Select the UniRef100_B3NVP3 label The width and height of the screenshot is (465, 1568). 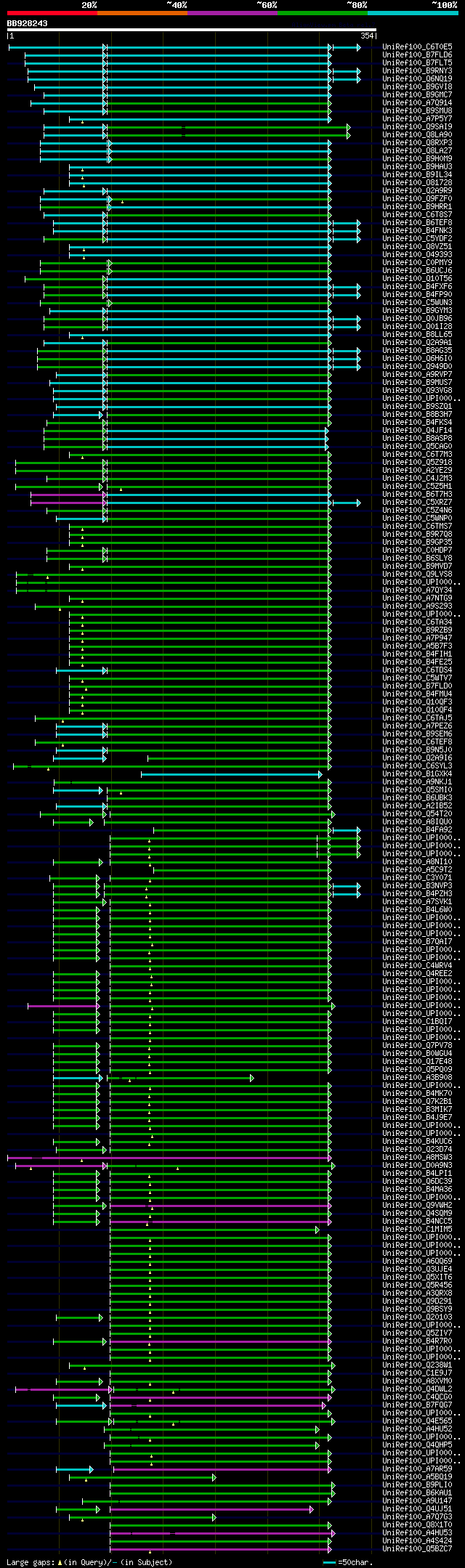tap(417, 885)
